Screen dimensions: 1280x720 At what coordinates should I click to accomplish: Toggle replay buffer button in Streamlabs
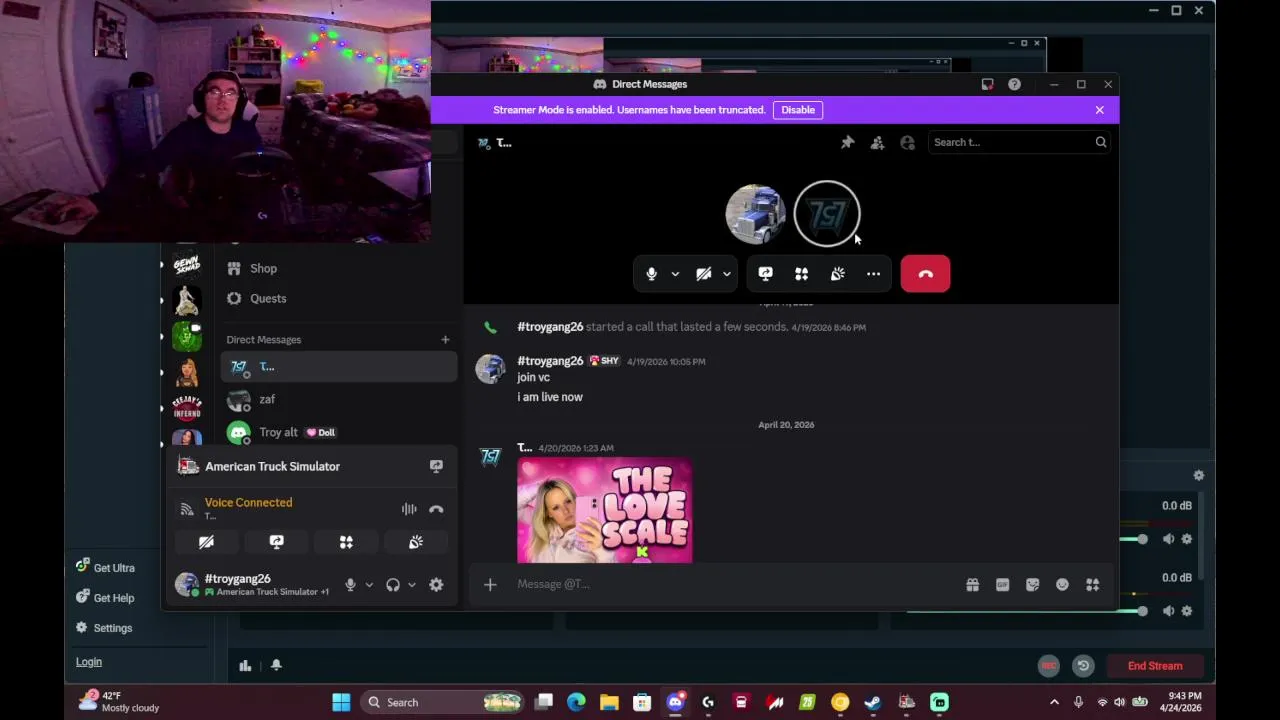pos(1083,666)
